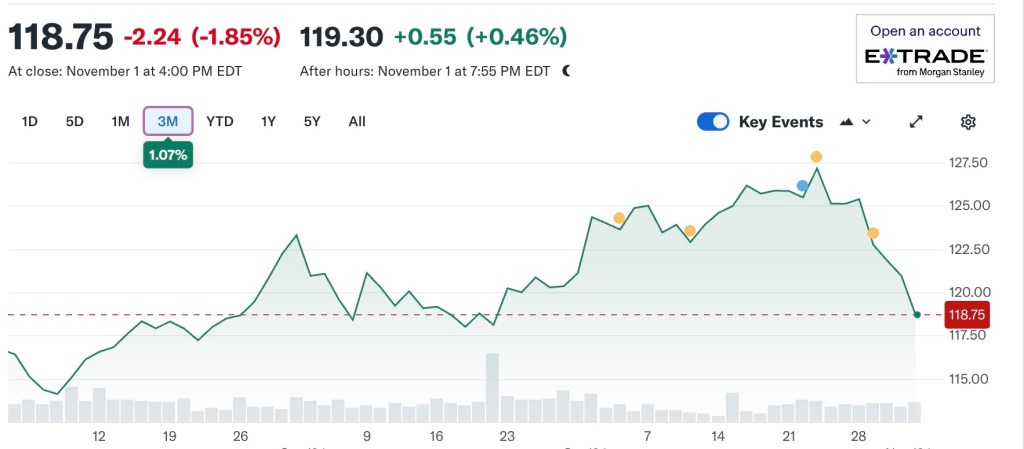This screenshot has height=449, width=1024.
Task: Expand chart to full screen
Action: tap(915, 122)
